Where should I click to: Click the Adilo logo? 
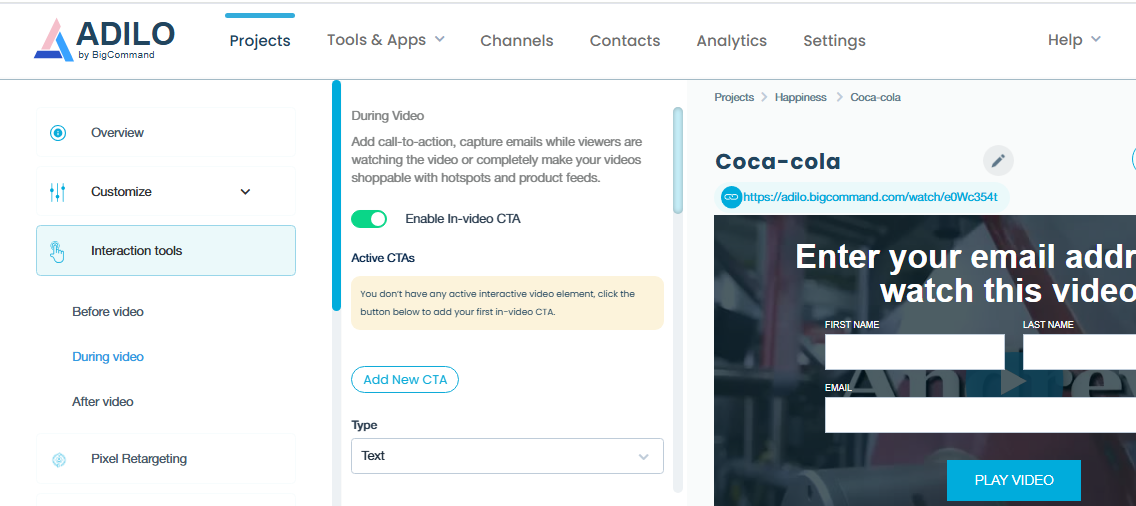104,40
